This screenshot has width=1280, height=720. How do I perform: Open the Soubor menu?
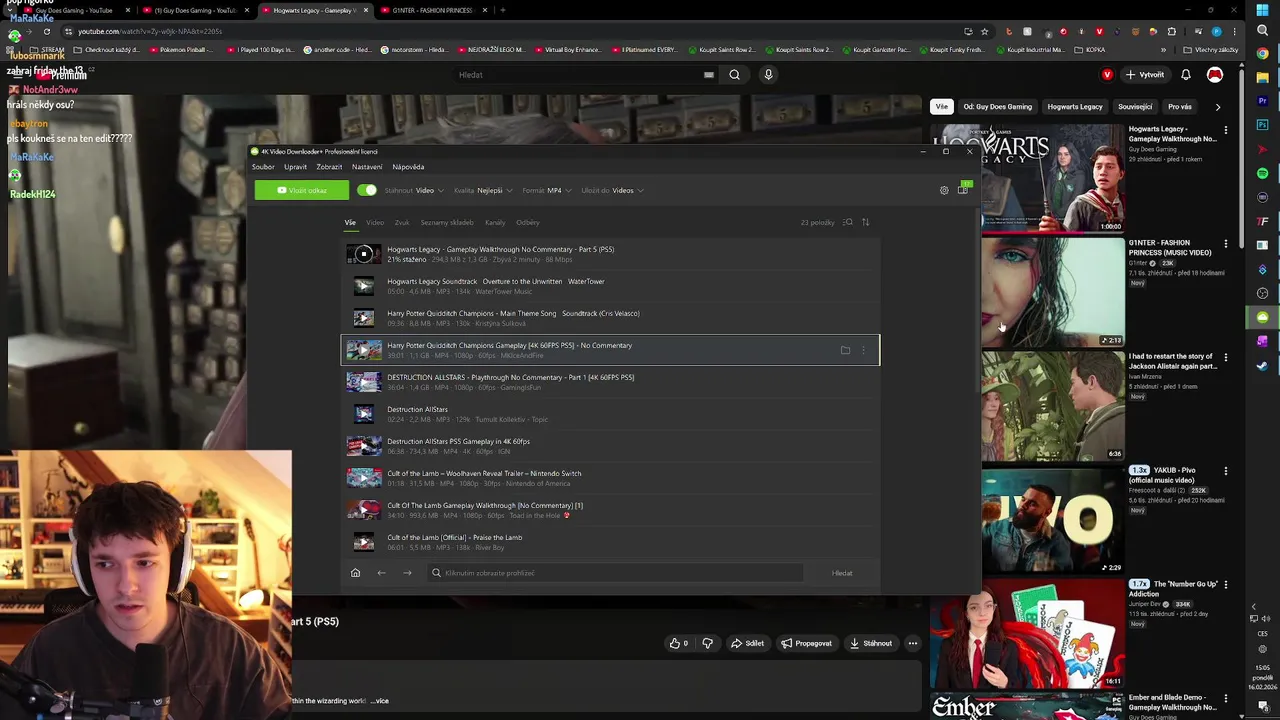263,167
